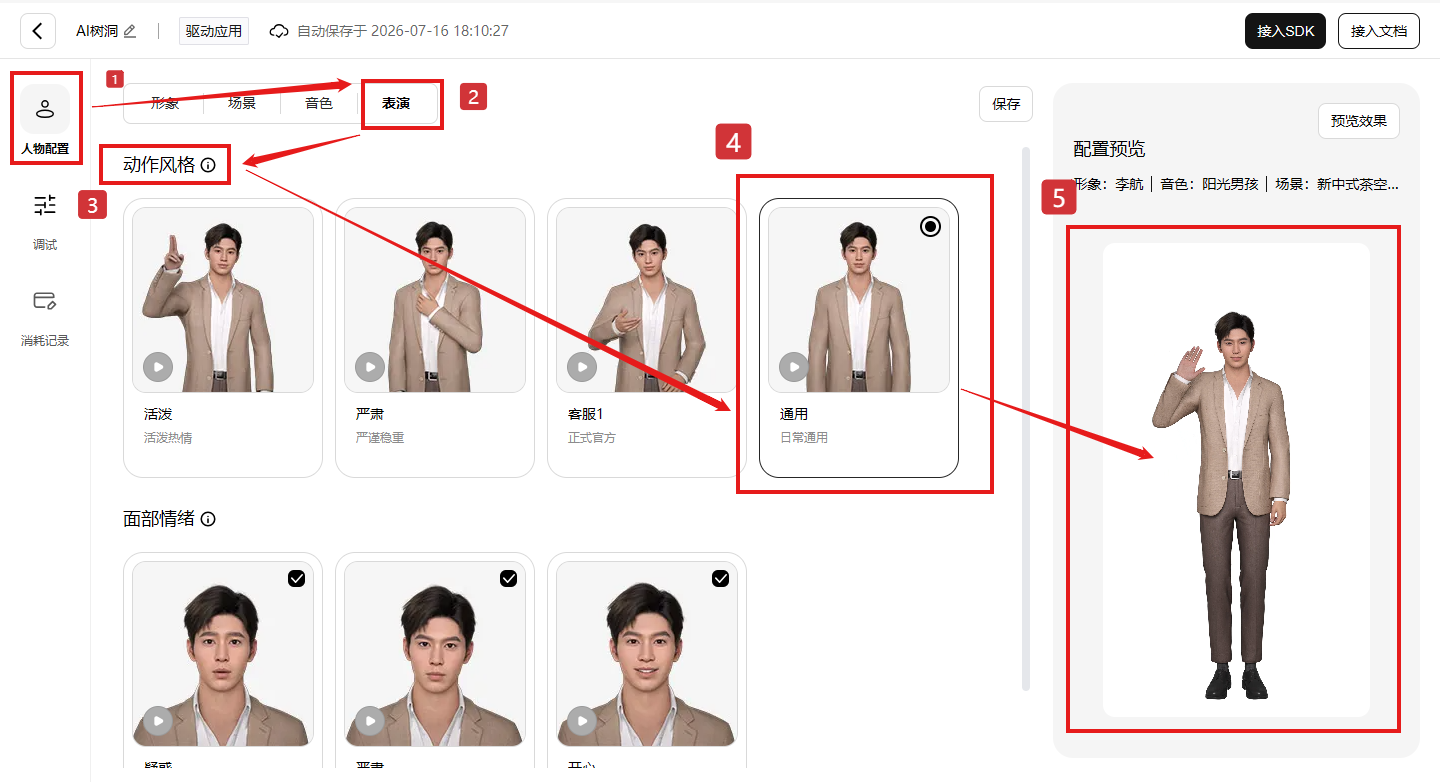Show info tooltip for 面部情绪
Screen dimensions: 1440x782
click(208, 519)
